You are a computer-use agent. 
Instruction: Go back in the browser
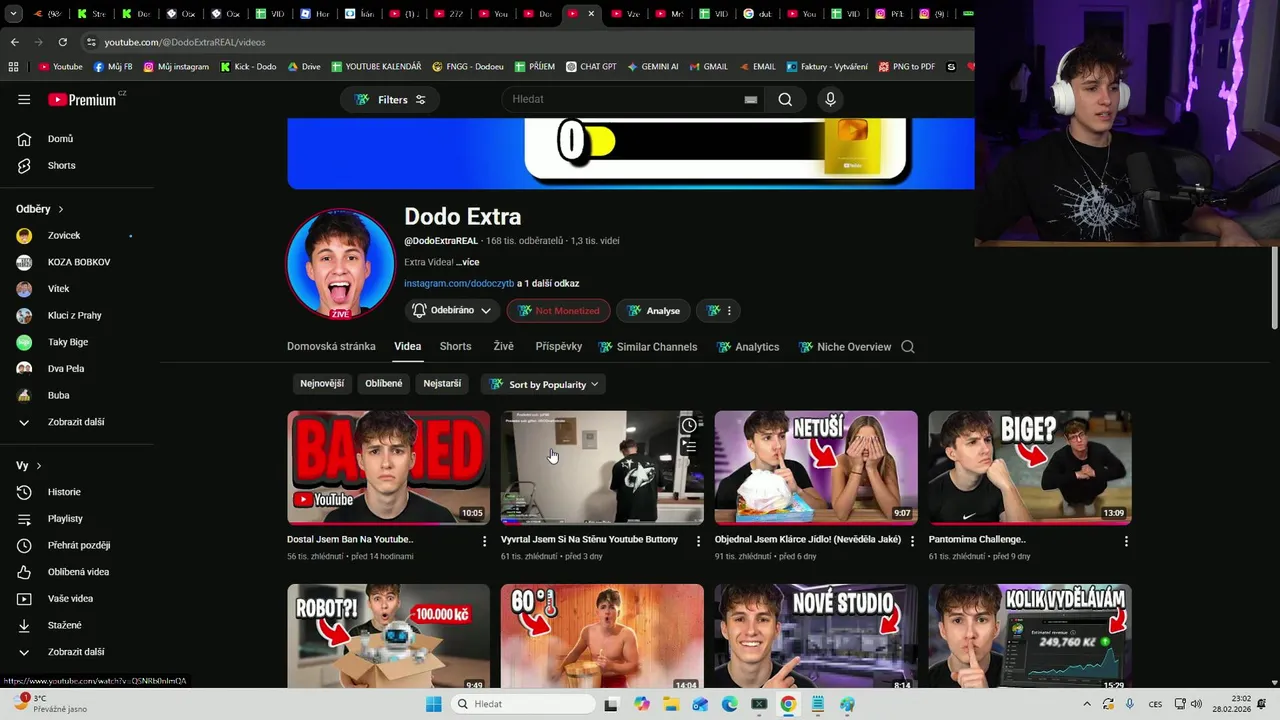tap(15, 42)
